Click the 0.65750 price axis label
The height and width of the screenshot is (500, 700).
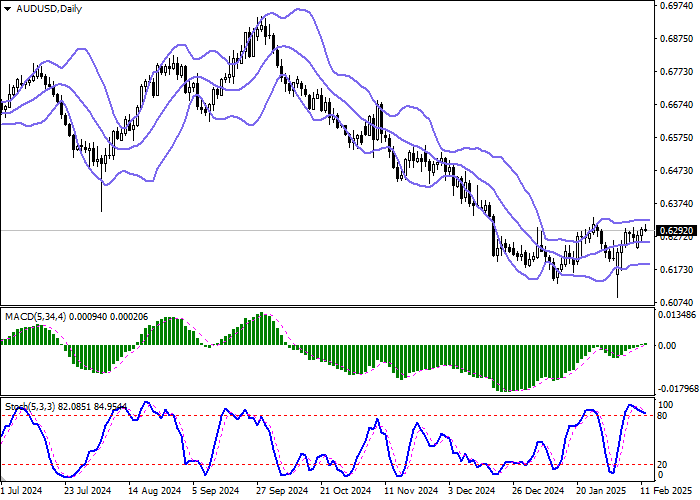point(674,137)
